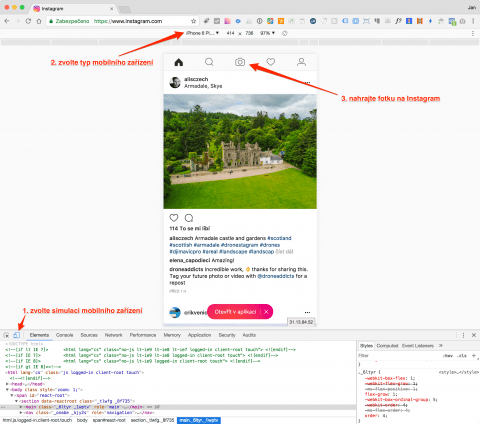Open Instagram home feed icon
This screenshot has width=480, height=424.
point(179,62)
